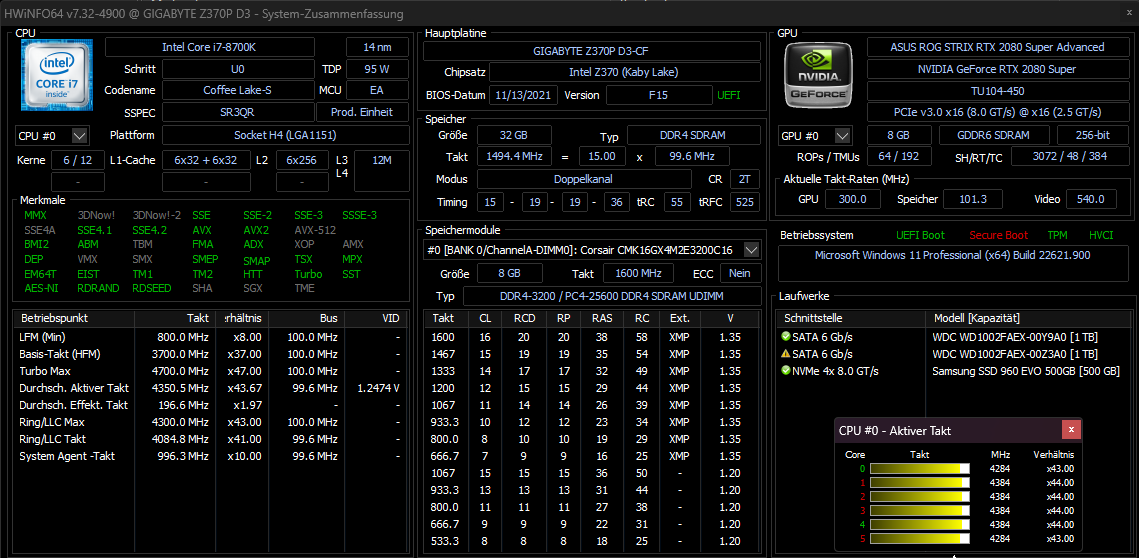Click Core 0 clock bar
The width and height of the screenshot is (1139, 558).
pos(919,469)
